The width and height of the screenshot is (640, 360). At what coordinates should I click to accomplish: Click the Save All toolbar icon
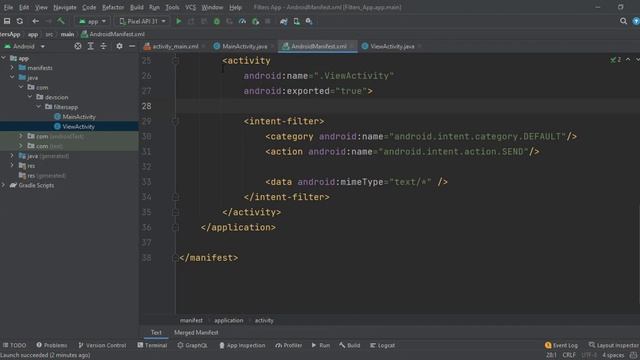7,21
